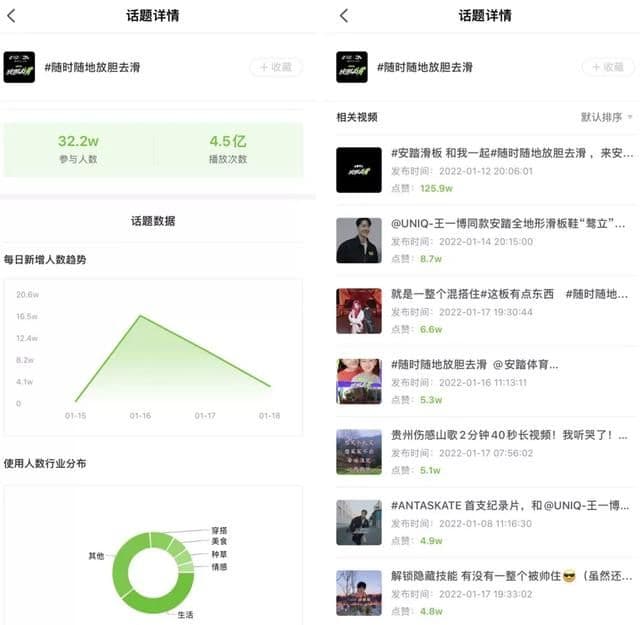Click 125.9w likes count

pyautogui.click(x=436, y=189)
